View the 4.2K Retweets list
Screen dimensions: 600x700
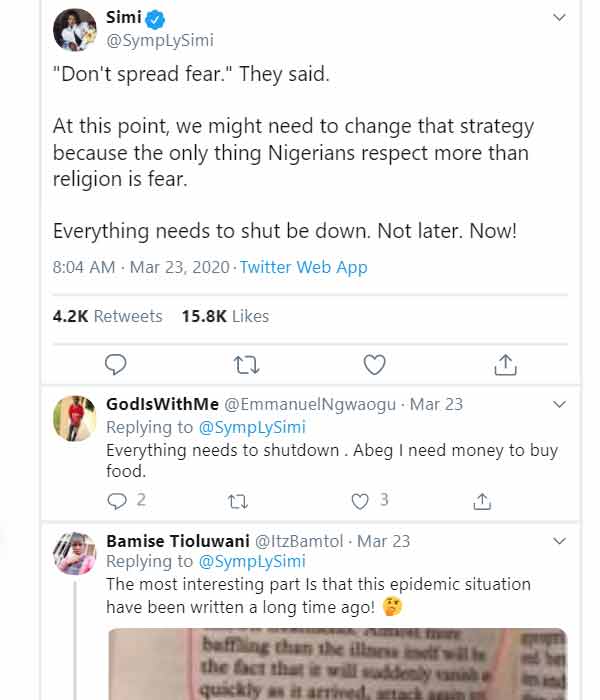coord(107,316)
